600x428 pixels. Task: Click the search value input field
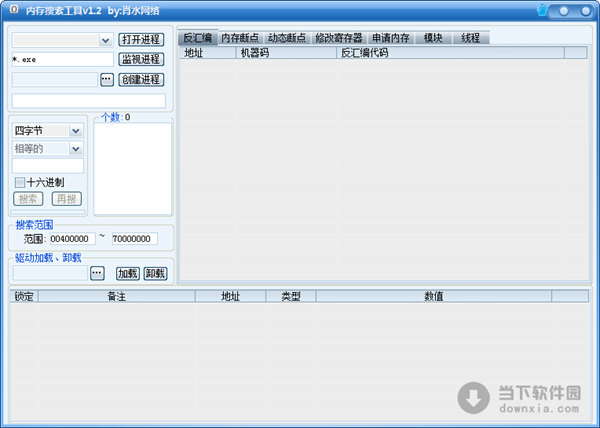(48, 166)
